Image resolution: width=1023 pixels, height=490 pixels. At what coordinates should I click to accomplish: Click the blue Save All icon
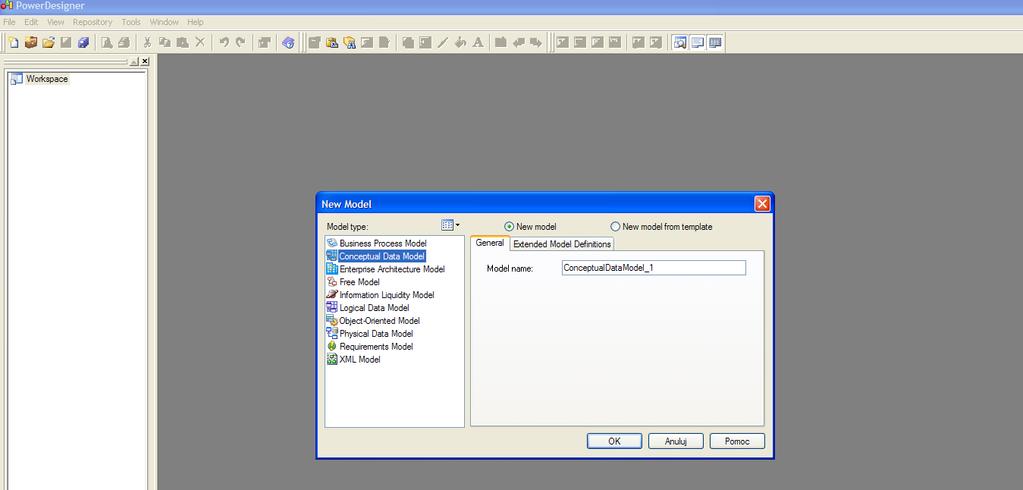84,43
